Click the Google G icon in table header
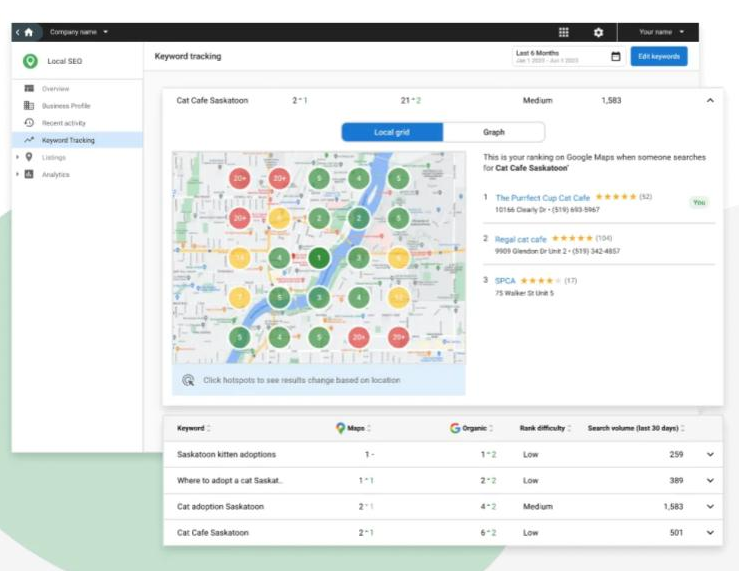Viewport: 739px width, 571px height. [x=455, y=428]
